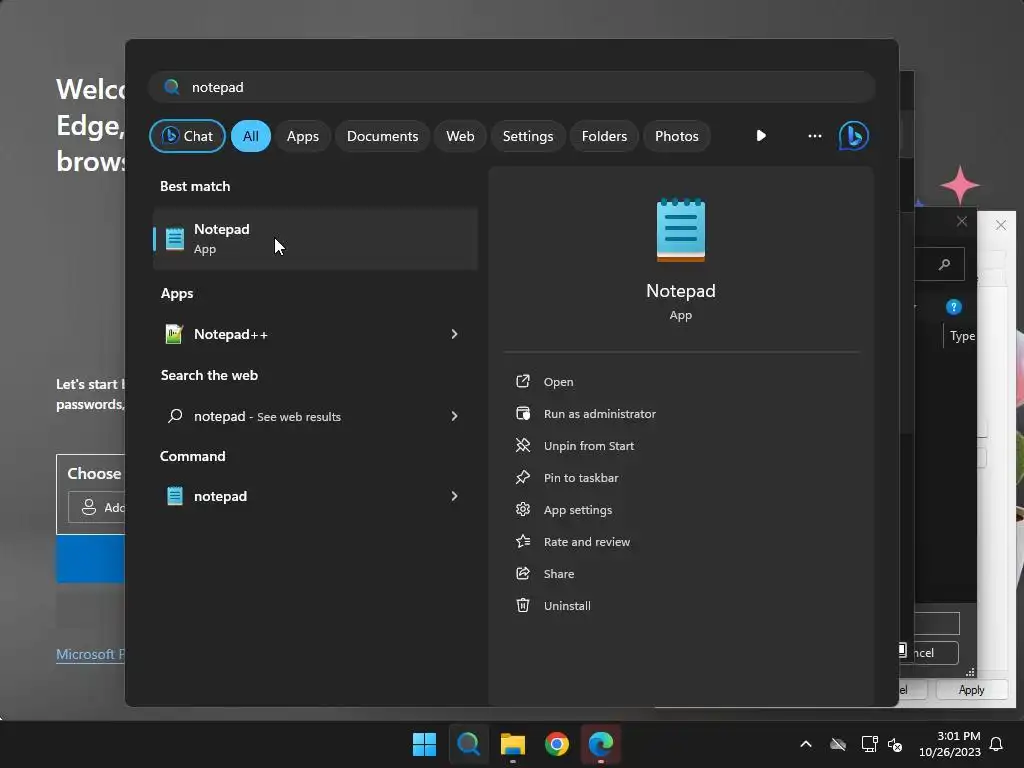Expand the Notepad++ result chevron
This screenshot has height=768, width=1024.
tap(455, 334)
